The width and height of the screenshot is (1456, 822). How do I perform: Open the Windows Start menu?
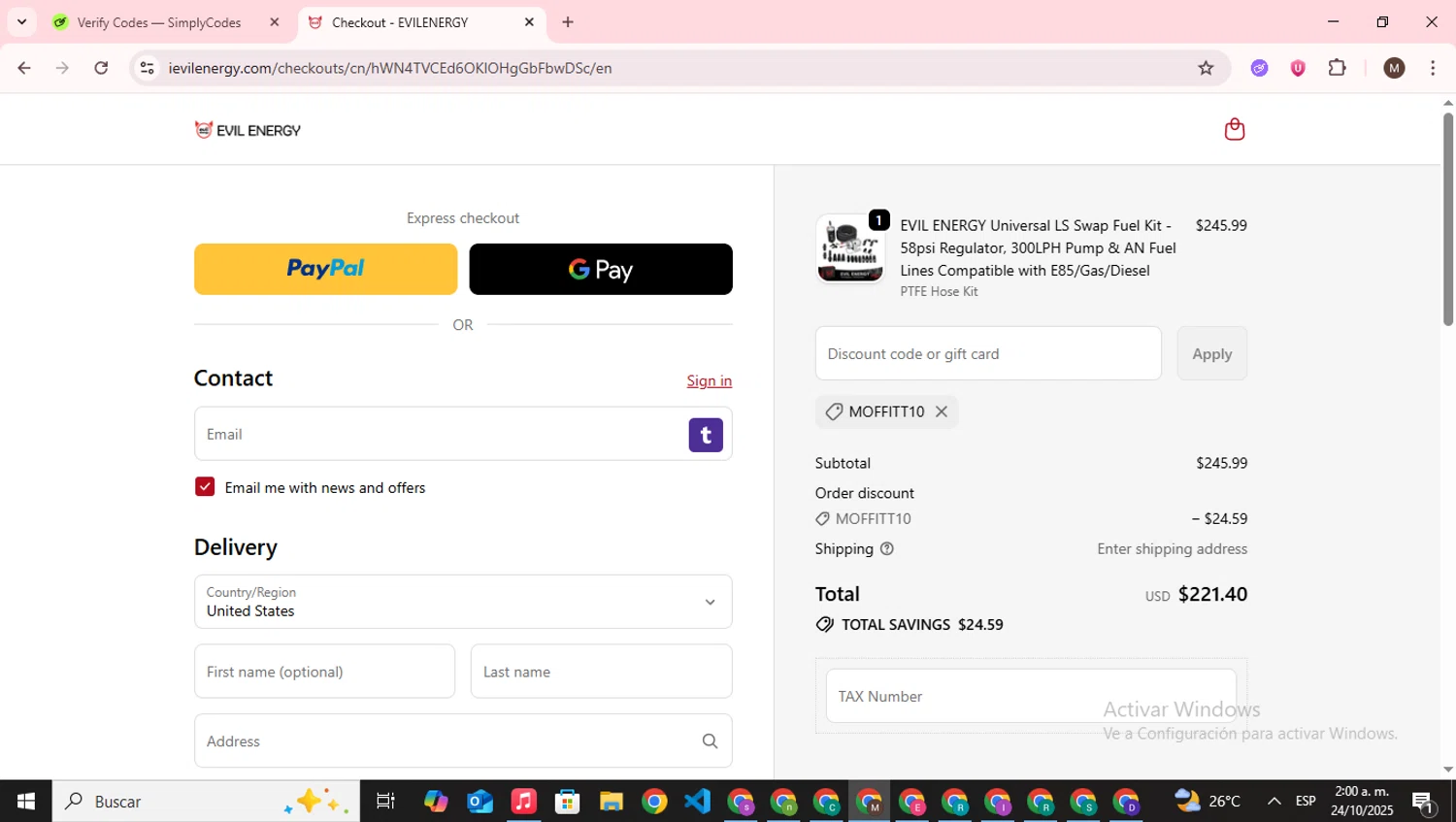(x=26, y=802)
